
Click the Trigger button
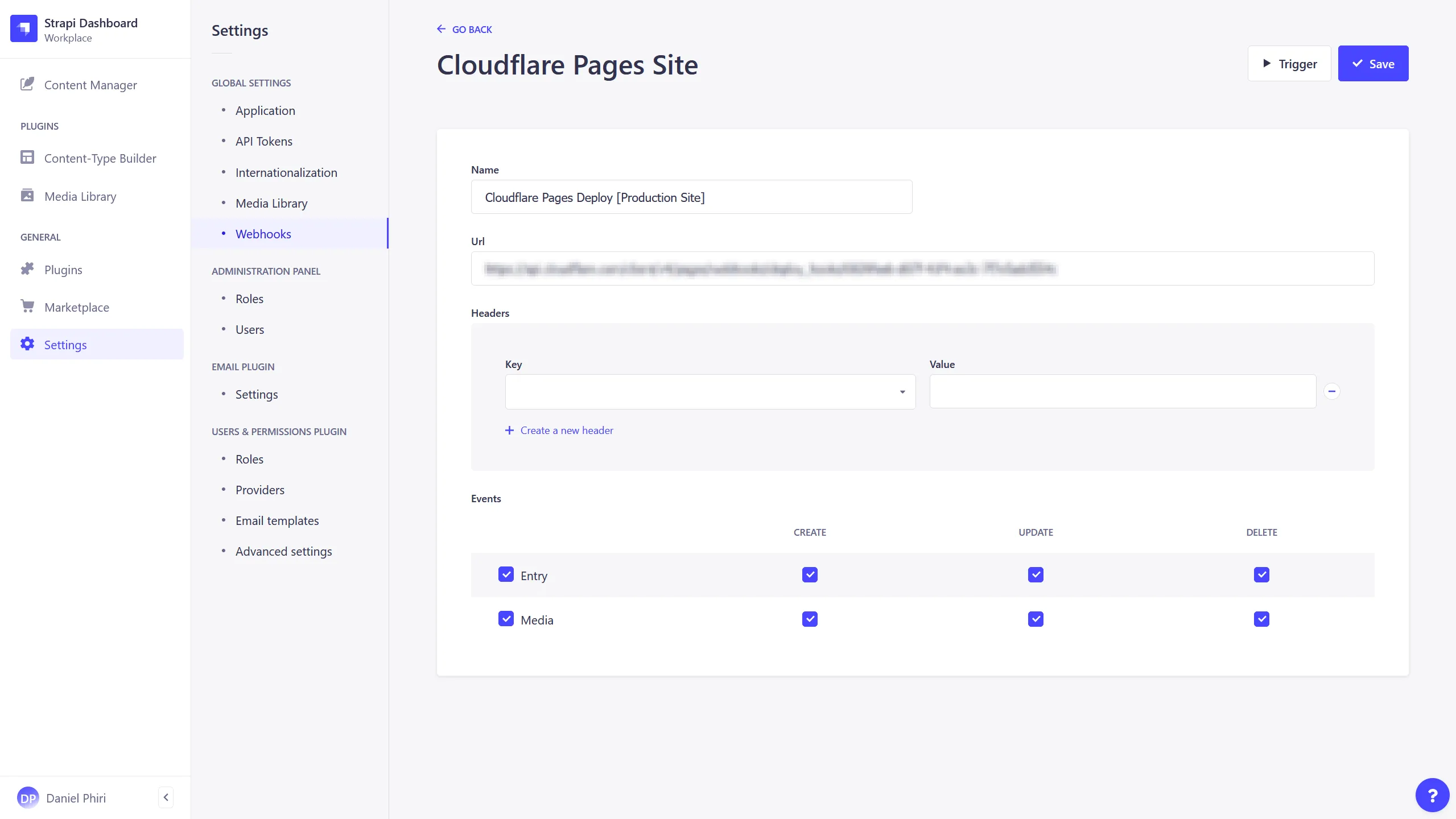click(1290, 63)
